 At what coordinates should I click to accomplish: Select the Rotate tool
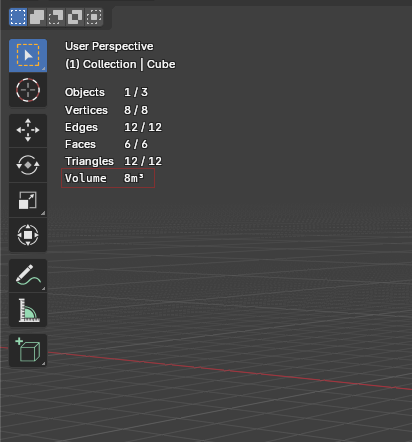click(x=28, y=165)
